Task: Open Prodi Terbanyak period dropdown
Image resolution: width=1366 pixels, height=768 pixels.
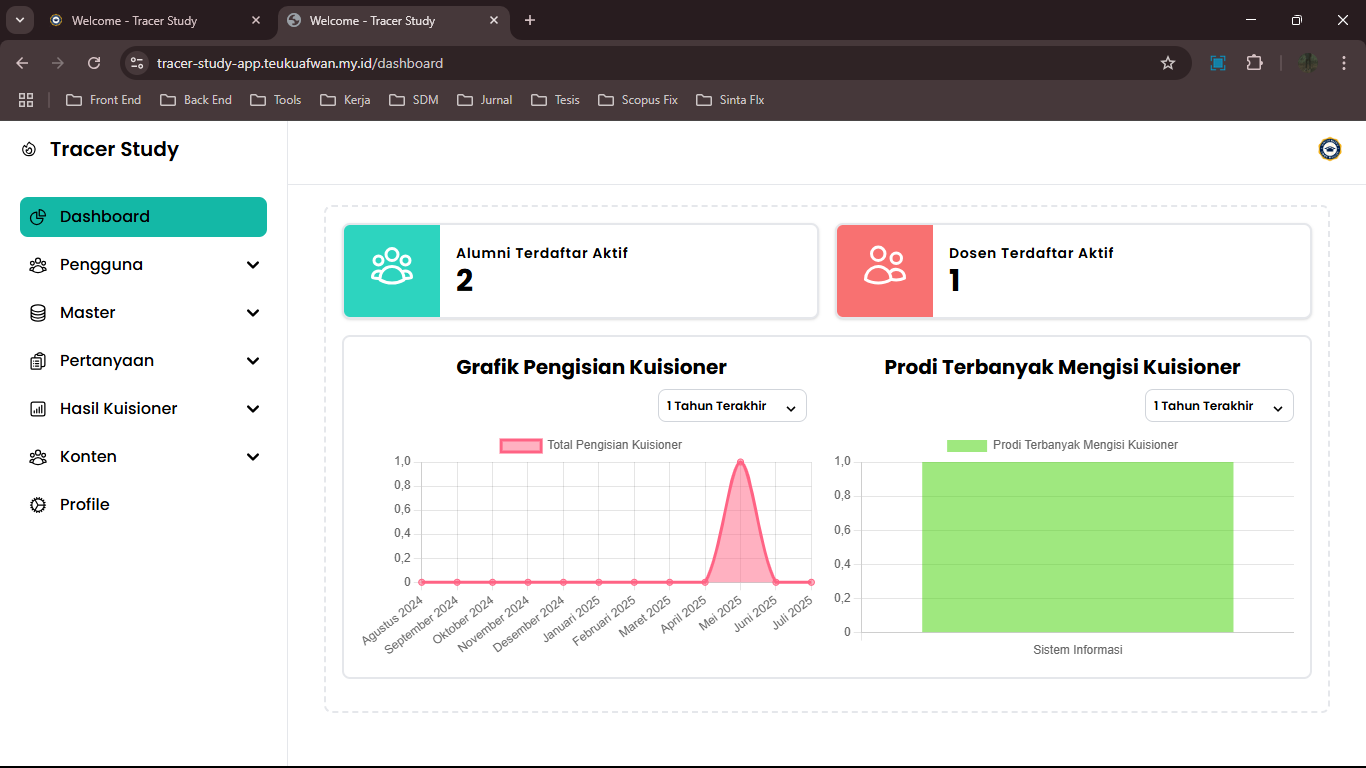Action: (1218, 406)
